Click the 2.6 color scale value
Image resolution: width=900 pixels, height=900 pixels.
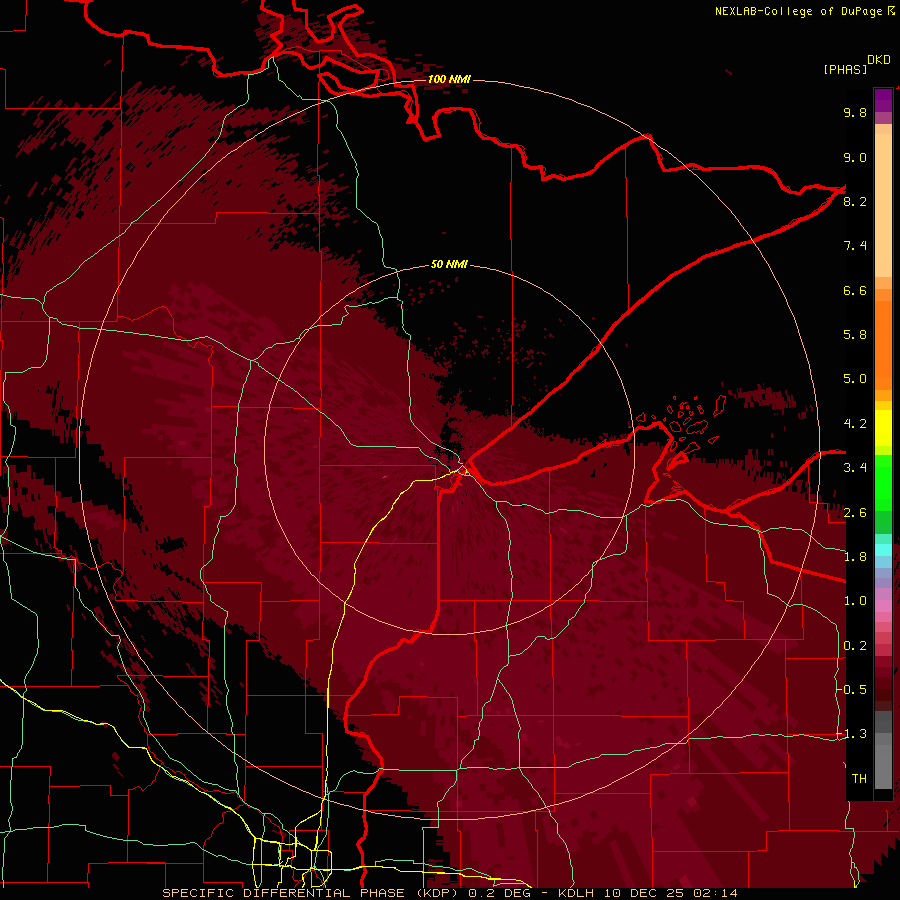(855, 513)
